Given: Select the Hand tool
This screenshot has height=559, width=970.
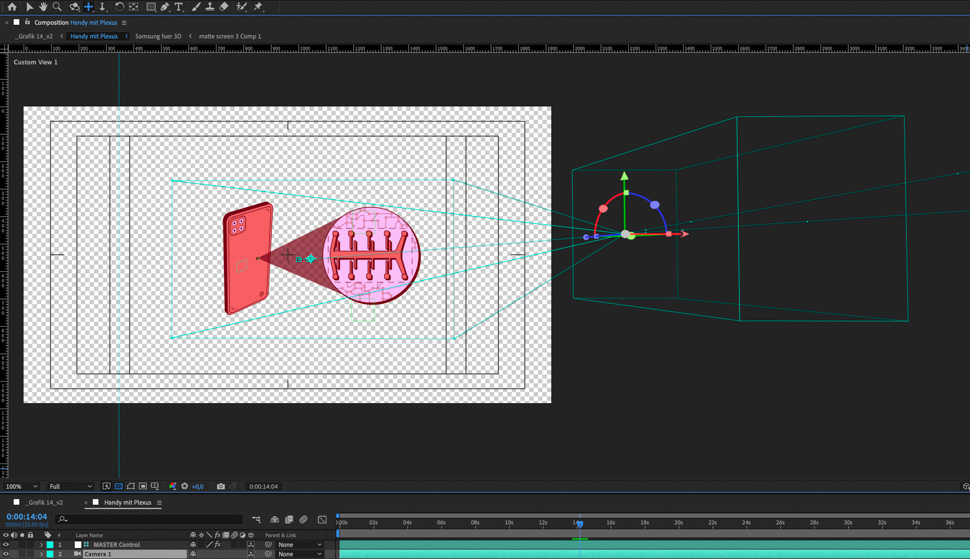Looking at the screenshot, I should coord(43,7).
